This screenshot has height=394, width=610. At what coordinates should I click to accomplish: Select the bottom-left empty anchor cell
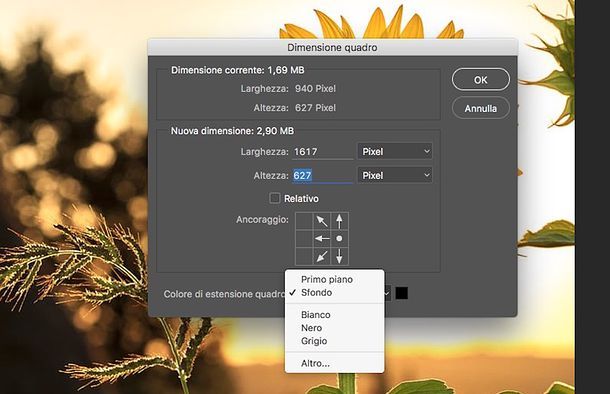pos(304,256)
